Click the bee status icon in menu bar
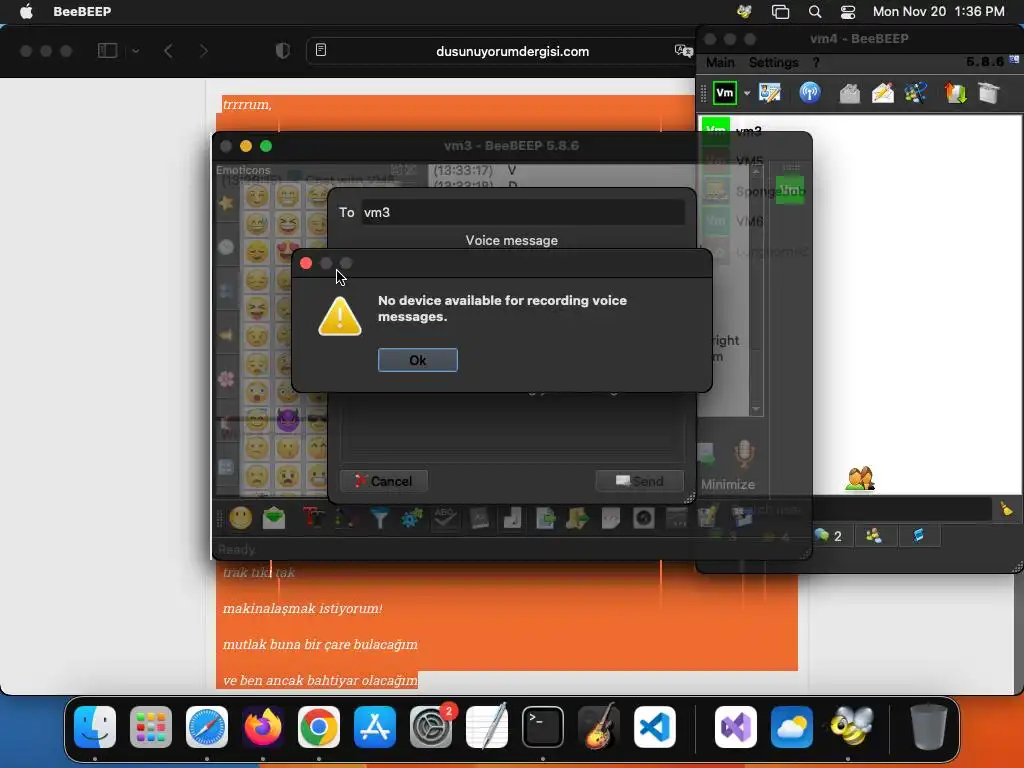This screenshot has width=1024, height=768. coord(744,11)
